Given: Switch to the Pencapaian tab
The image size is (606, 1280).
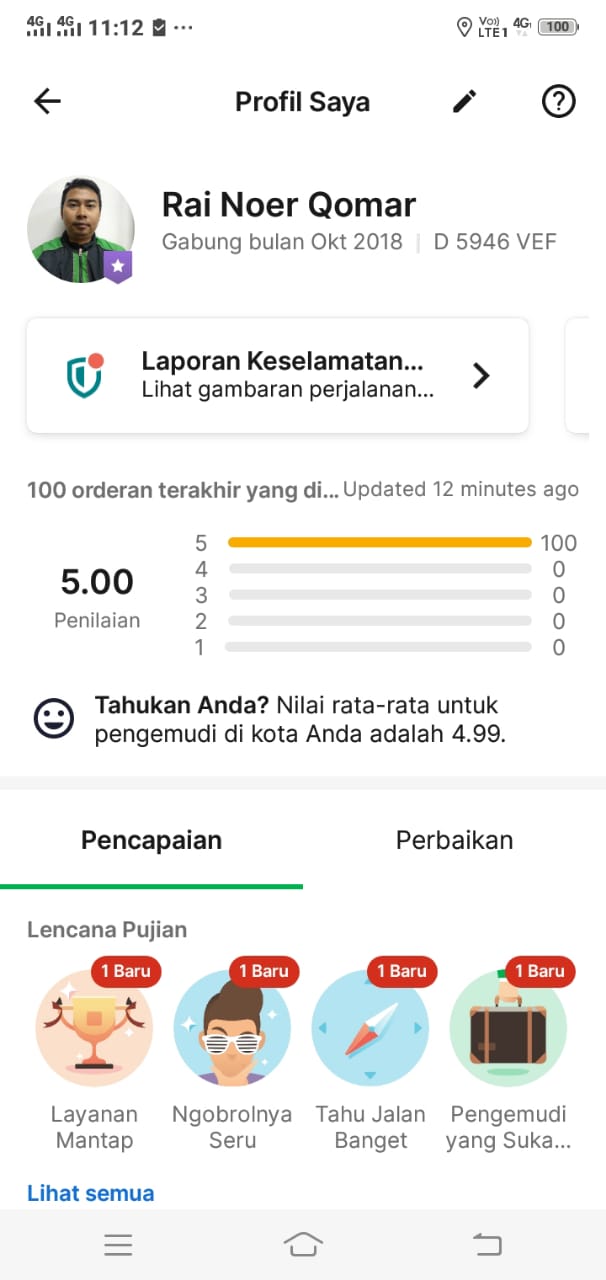Looking at the screenshot, I should (x=151, y=840).
